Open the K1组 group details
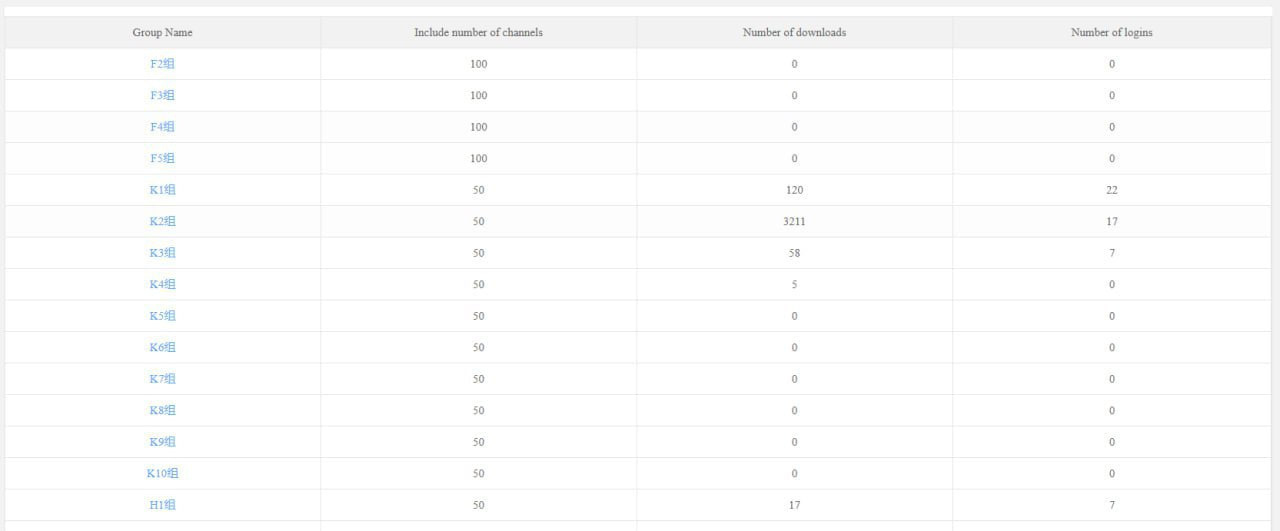1280x531 pixels. 162,190
